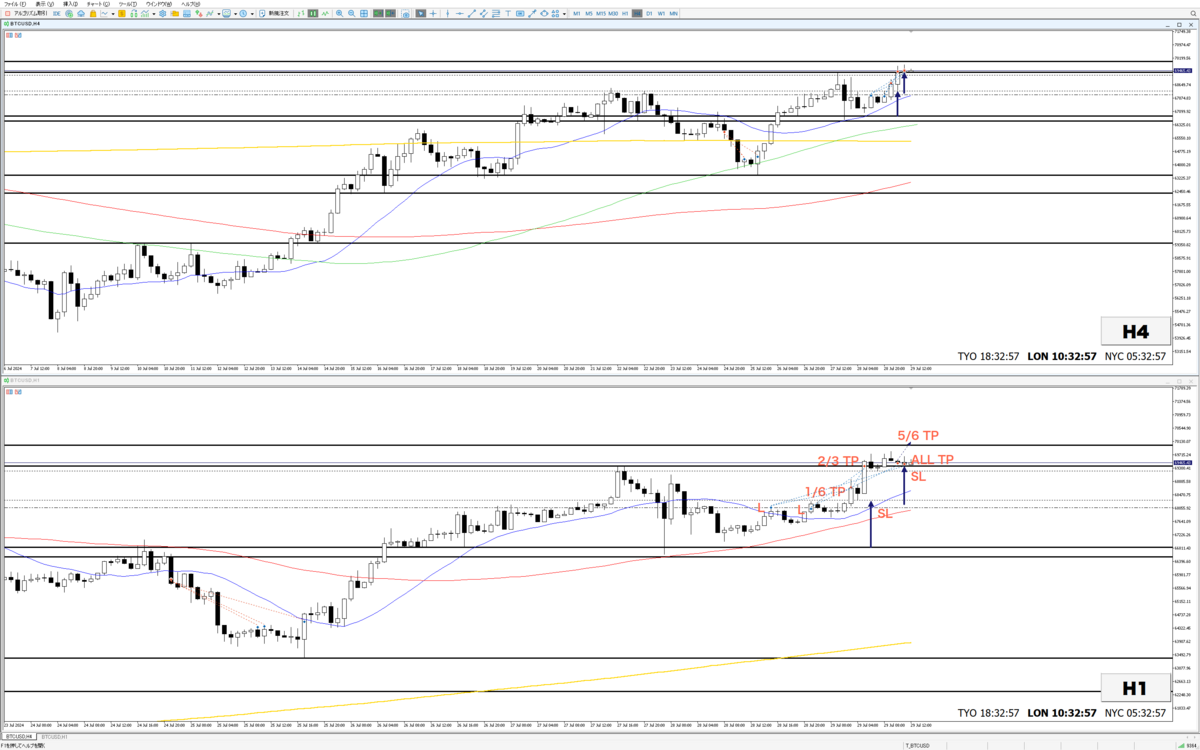Viewport: 1200px width, 750px height.
Task: Select the W1 timeframe button
Action: (661, 13)
